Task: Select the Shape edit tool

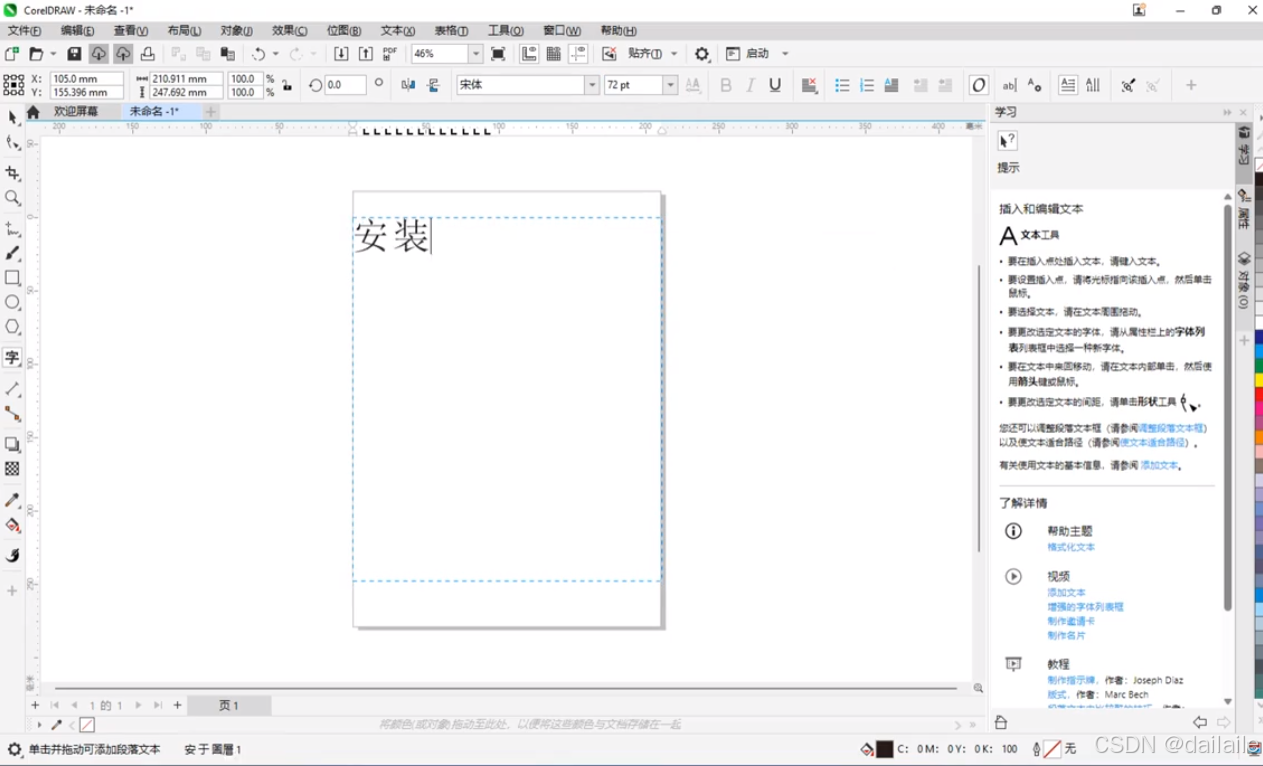Action: tap(13, 143)
